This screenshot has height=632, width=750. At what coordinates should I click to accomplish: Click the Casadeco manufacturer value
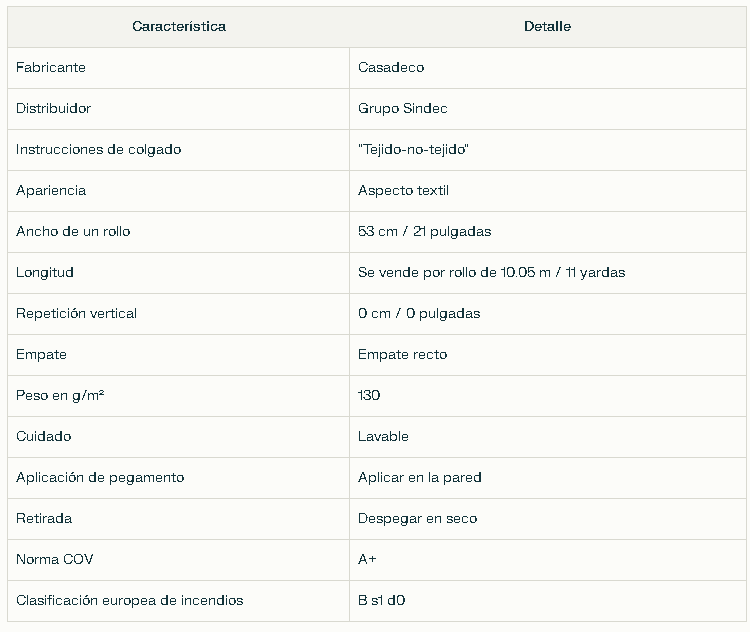(x=391, y=67)
